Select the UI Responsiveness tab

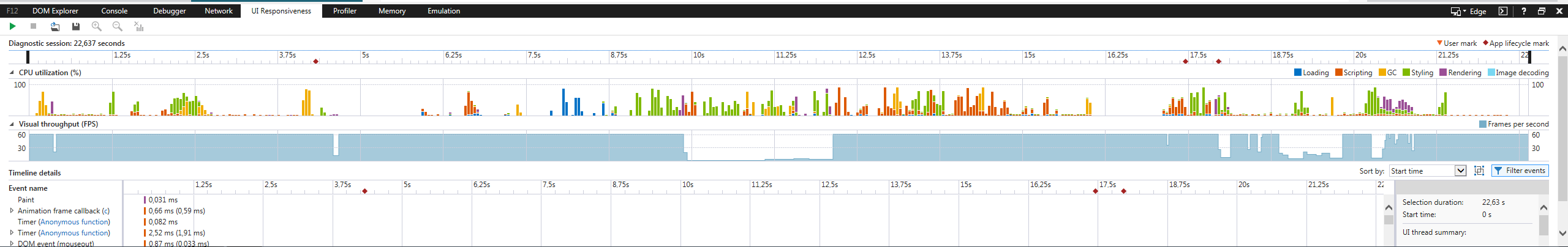click(x=281, y=11)
